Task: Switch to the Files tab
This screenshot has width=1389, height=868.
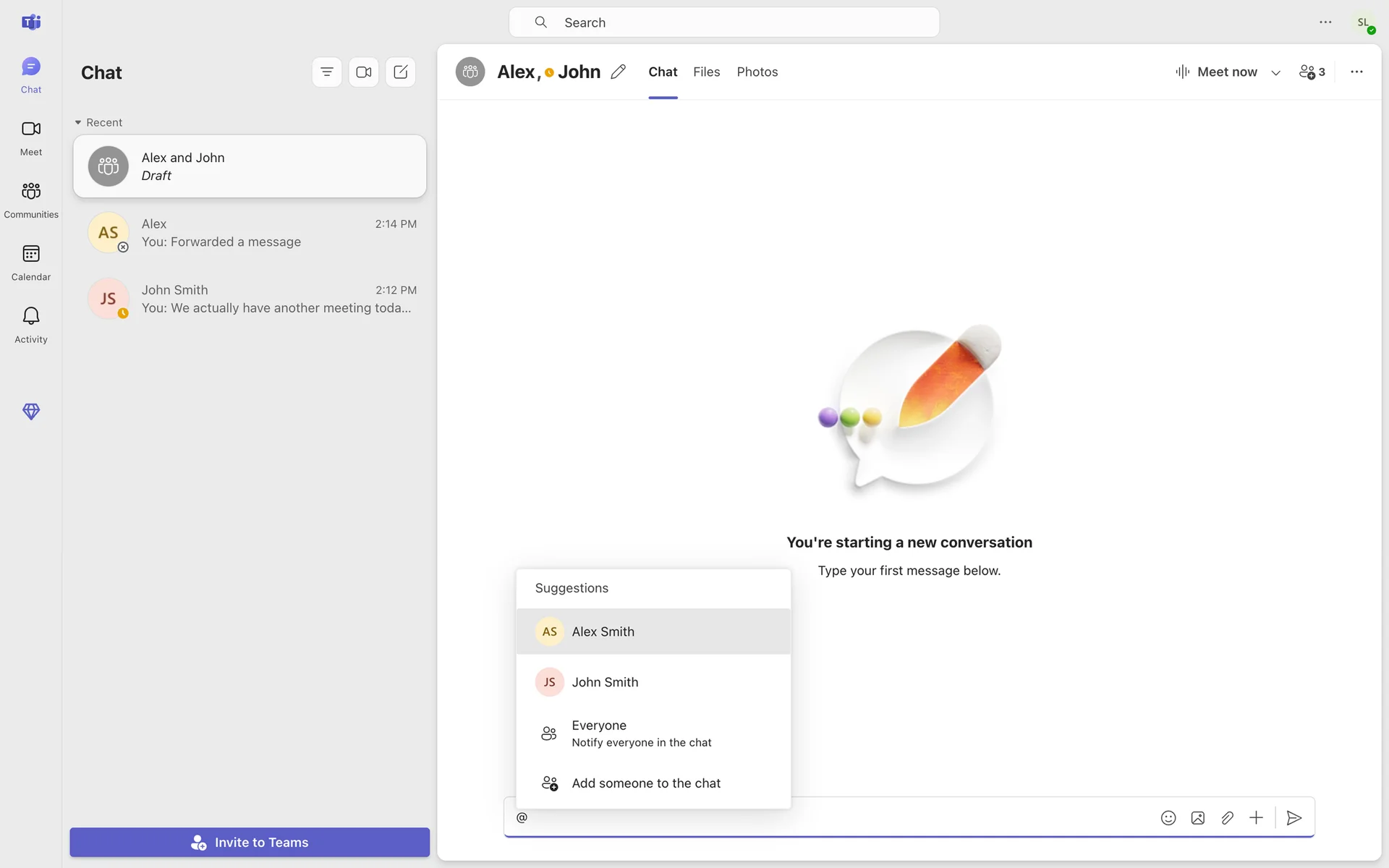Action: click(706, 72)
